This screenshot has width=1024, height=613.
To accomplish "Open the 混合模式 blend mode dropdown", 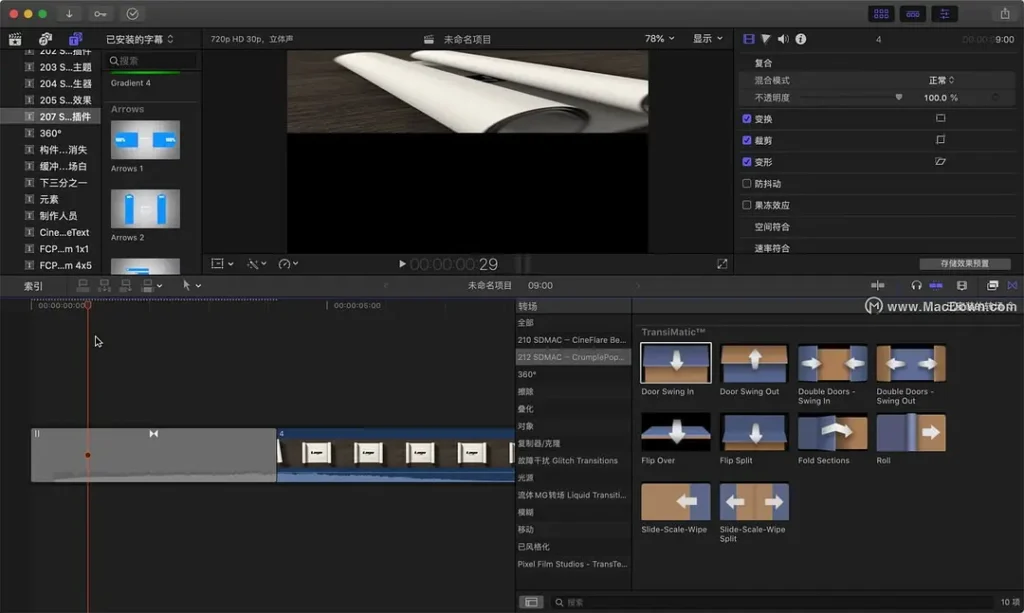I will (x=940, y=80).
